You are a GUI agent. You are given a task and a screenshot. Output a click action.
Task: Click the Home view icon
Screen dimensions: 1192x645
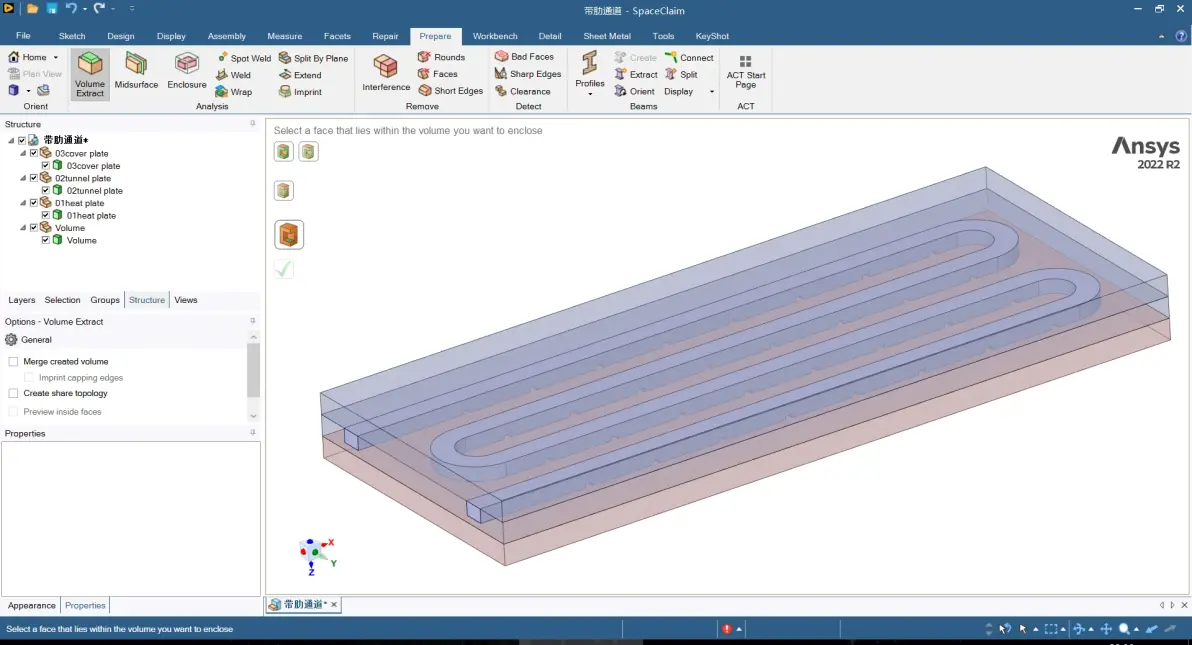click(14, 57)
